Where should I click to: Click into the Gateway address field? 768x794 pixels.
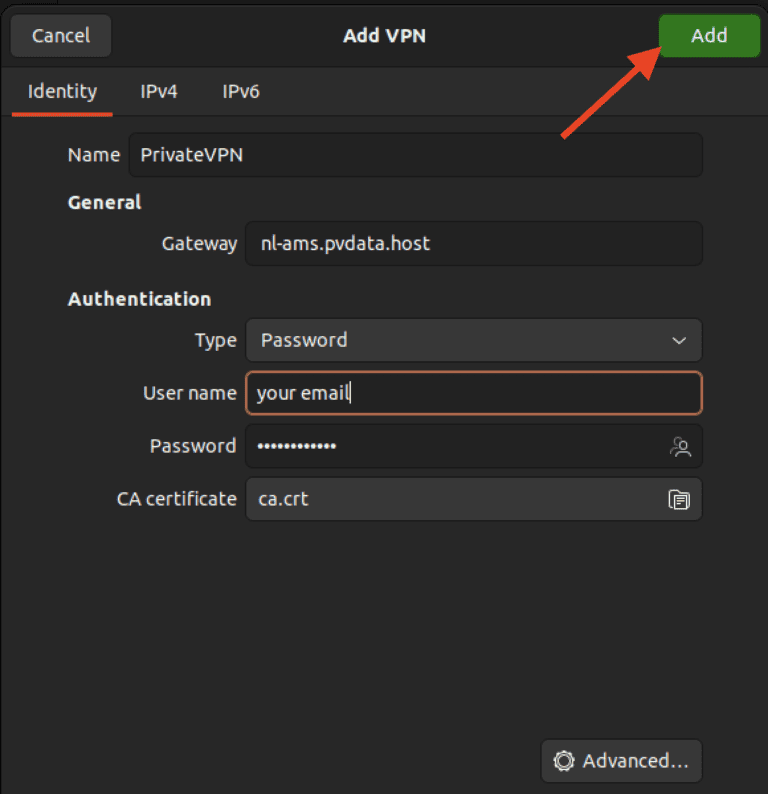(x=473, y=244)
